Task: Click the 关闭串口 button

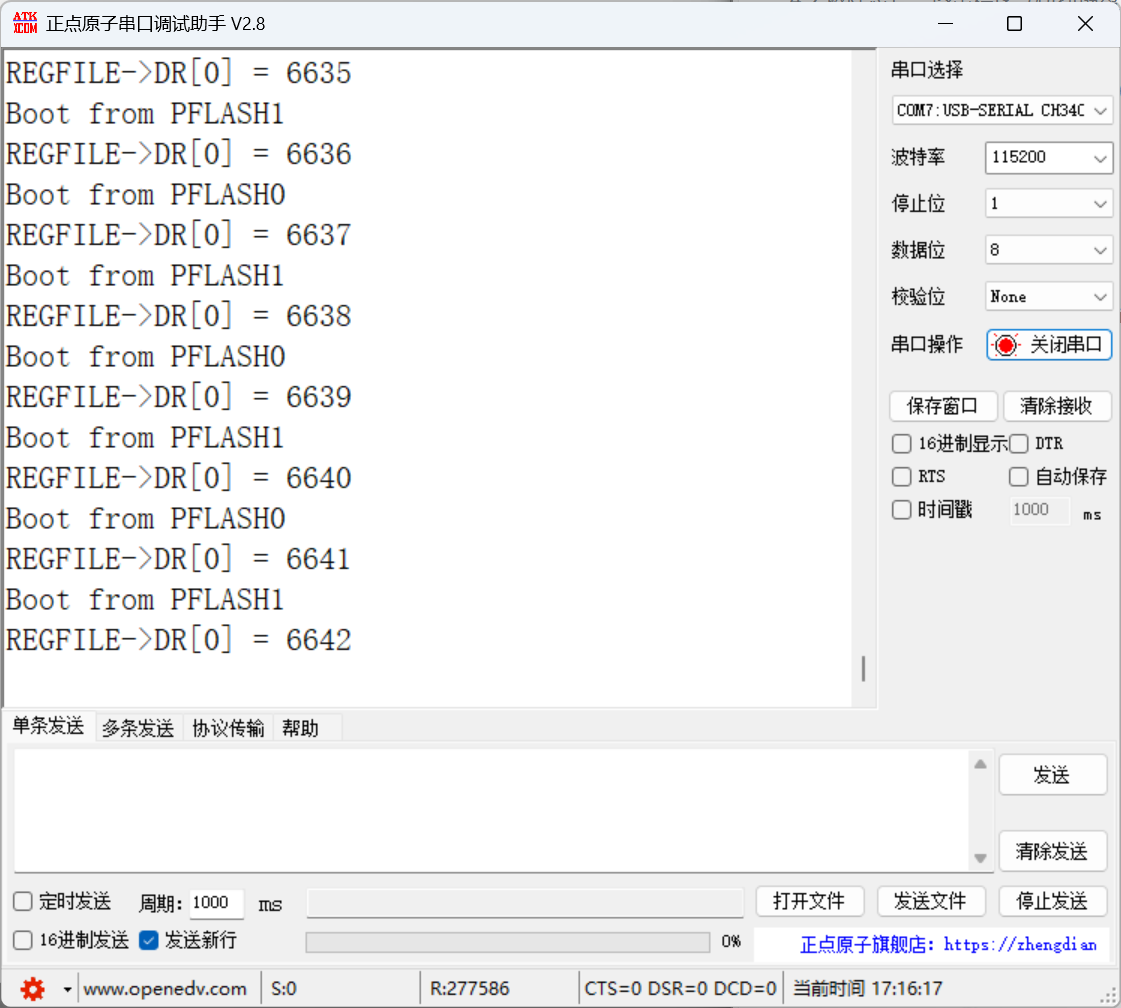Action: 1049,345
